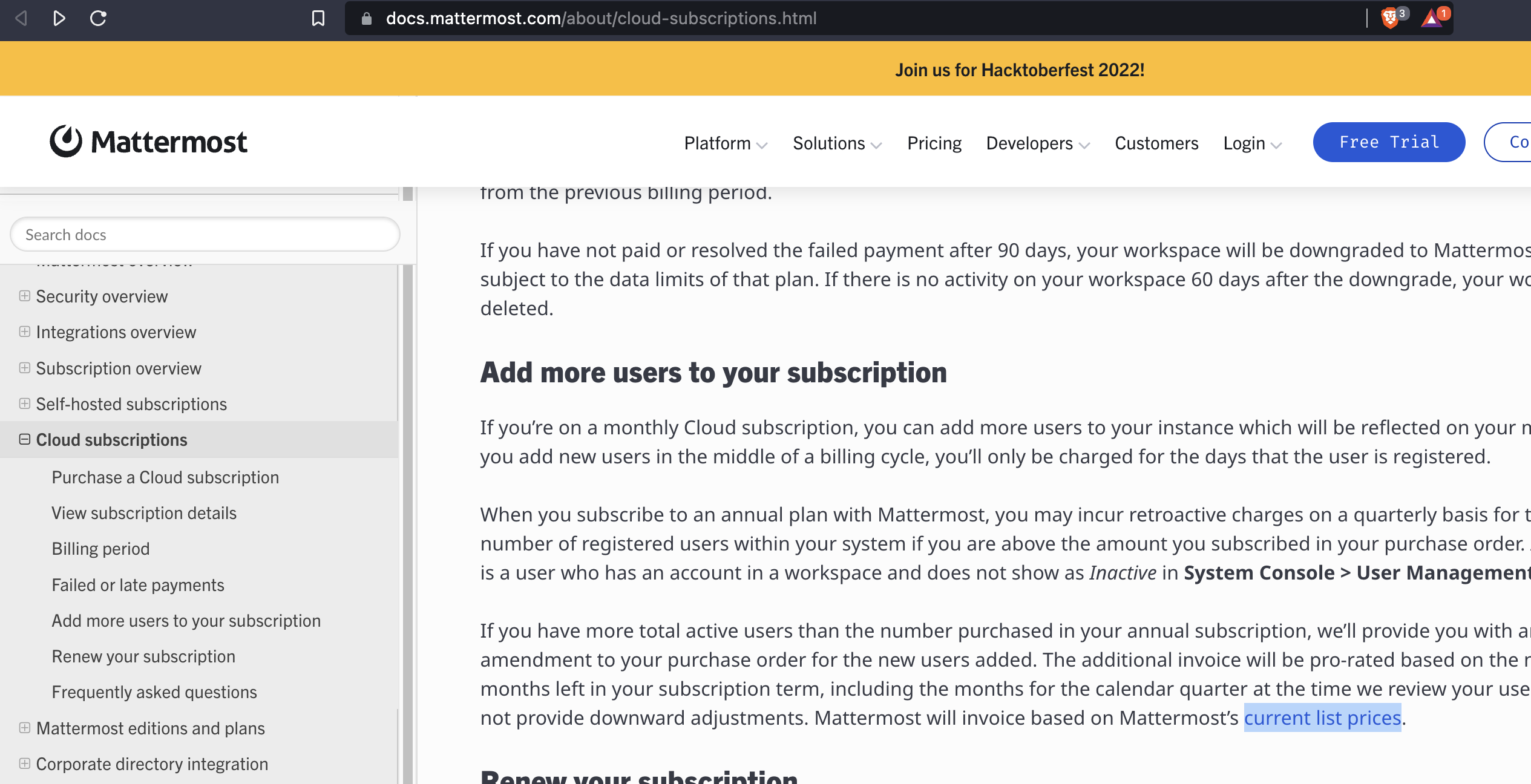Open the Brave Rewards panel
The width and height of the screenshot is (1531, 784).
tap(1433, 19)
